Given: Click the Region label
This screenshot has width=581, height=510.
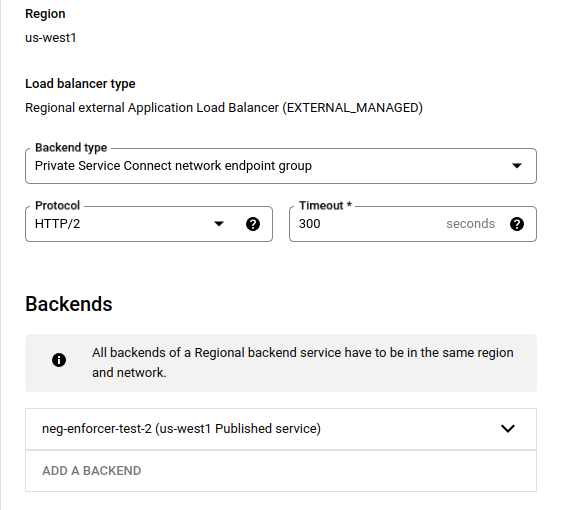Looking at the screenshot, I should pyautogui.click(x=45, y=14).
